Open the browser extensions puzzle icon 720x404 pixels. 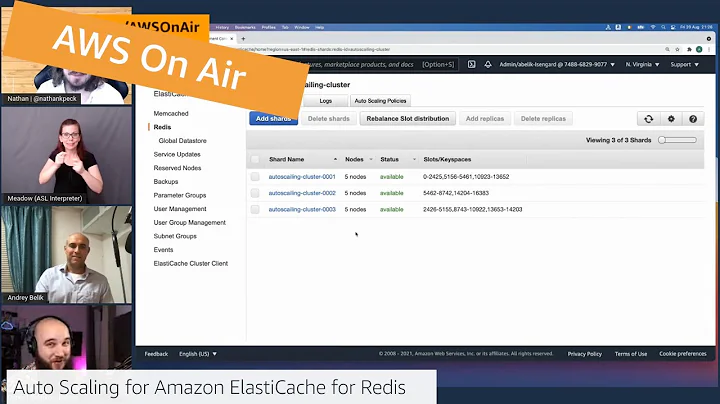pos(689,49)
